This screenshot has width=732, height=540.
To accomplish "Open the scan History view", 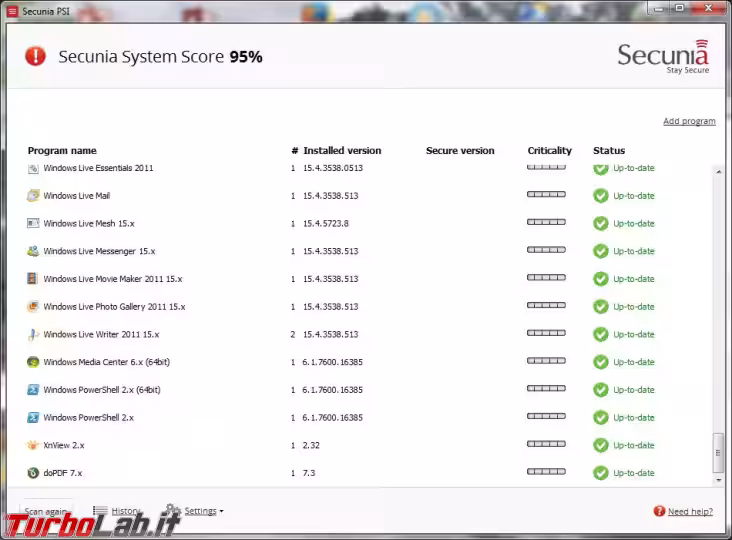I will [x=124, y=511].
